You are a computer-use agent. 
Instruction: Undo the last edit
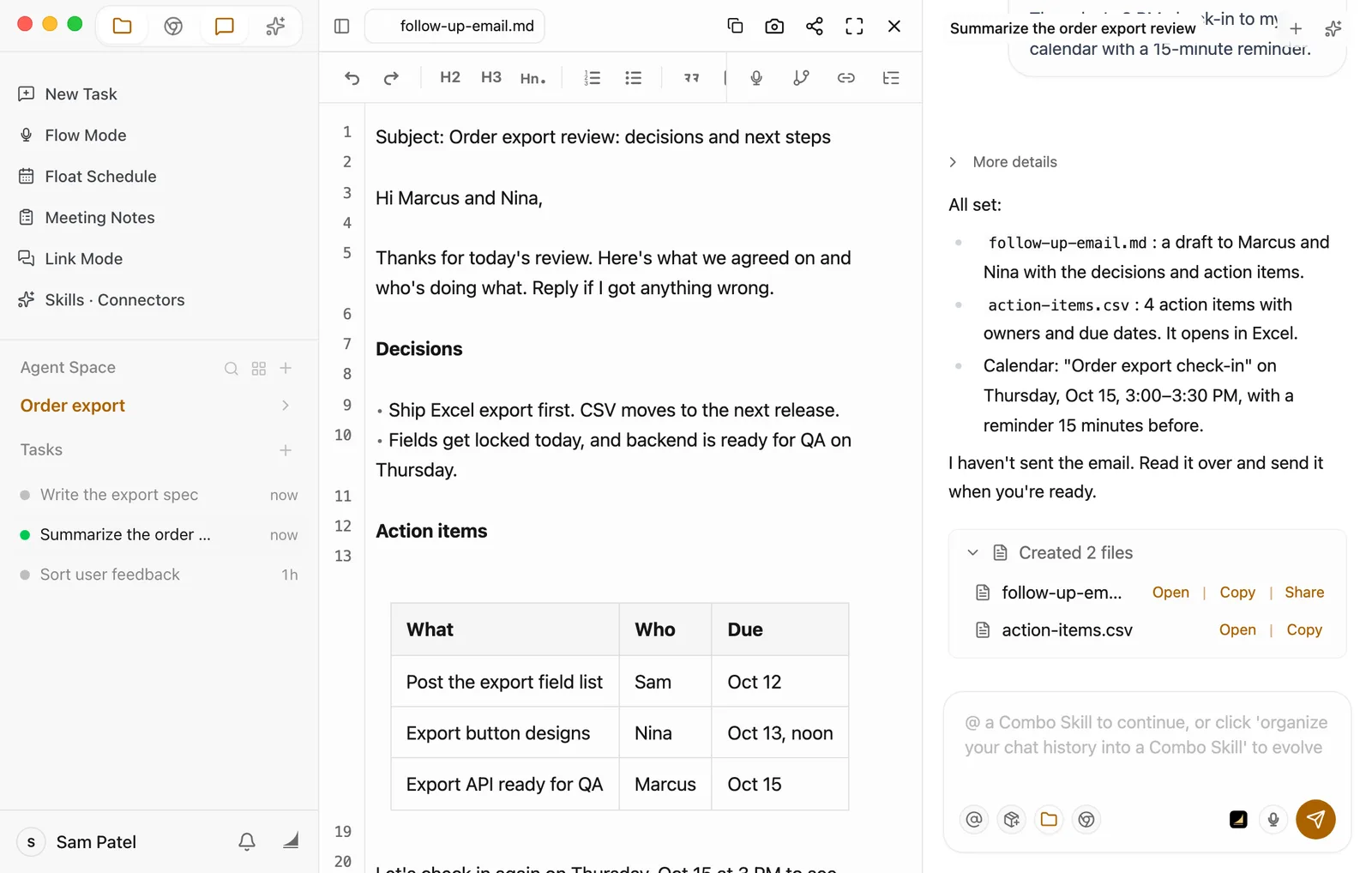352,78
